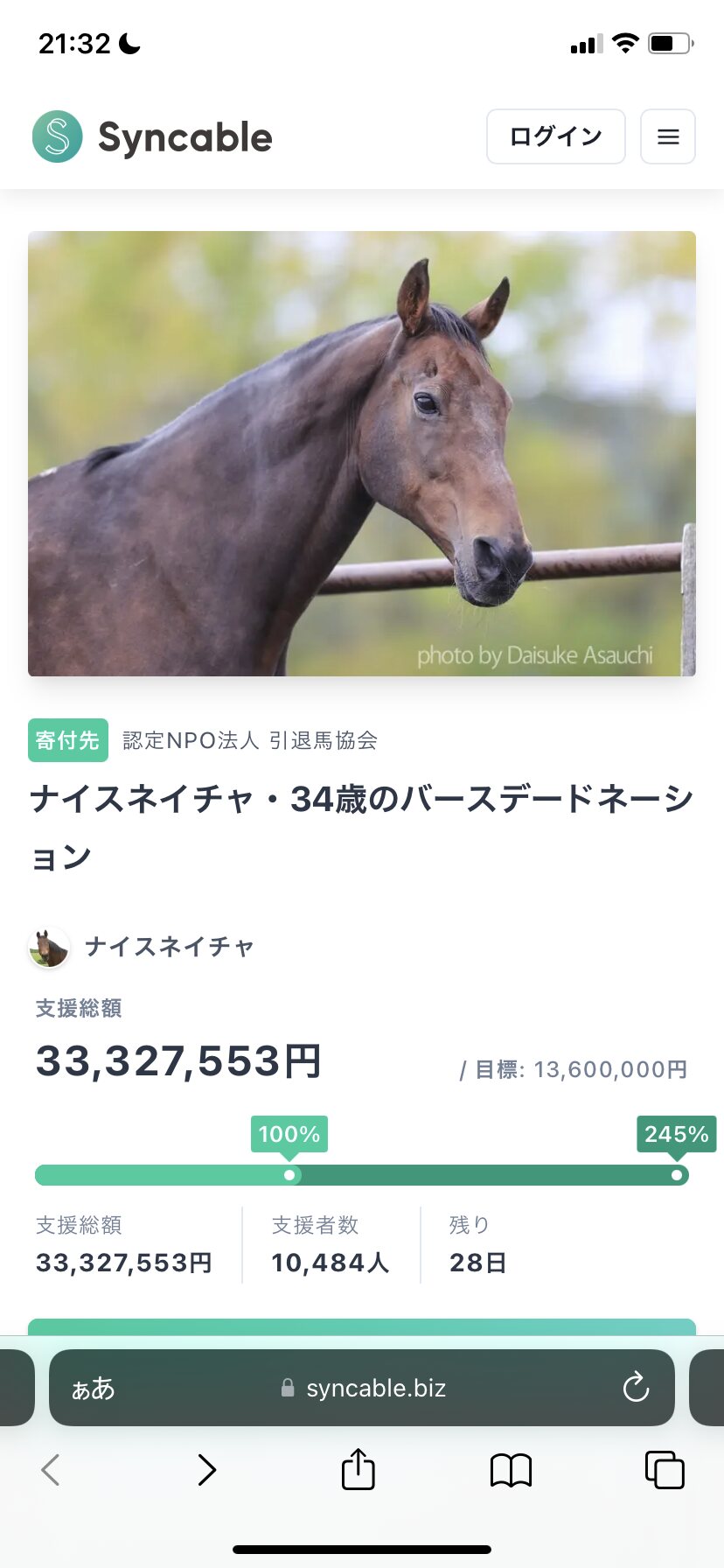Screen dimensions: 724x1568
Task: Open the horse campaign photo
Action: (x=362, y=453)
